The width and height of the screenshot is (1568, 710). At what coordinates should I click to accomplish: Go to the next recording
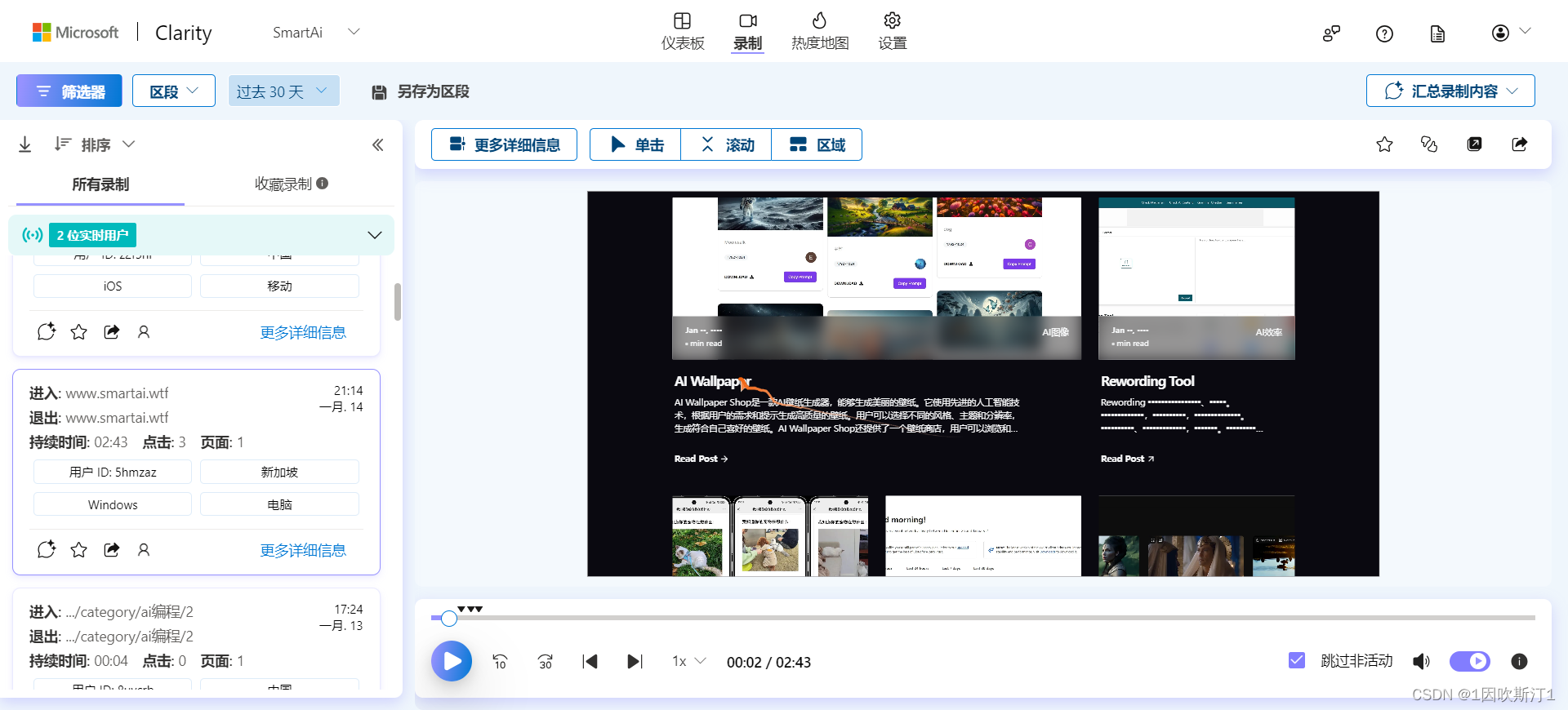(635, 662)
